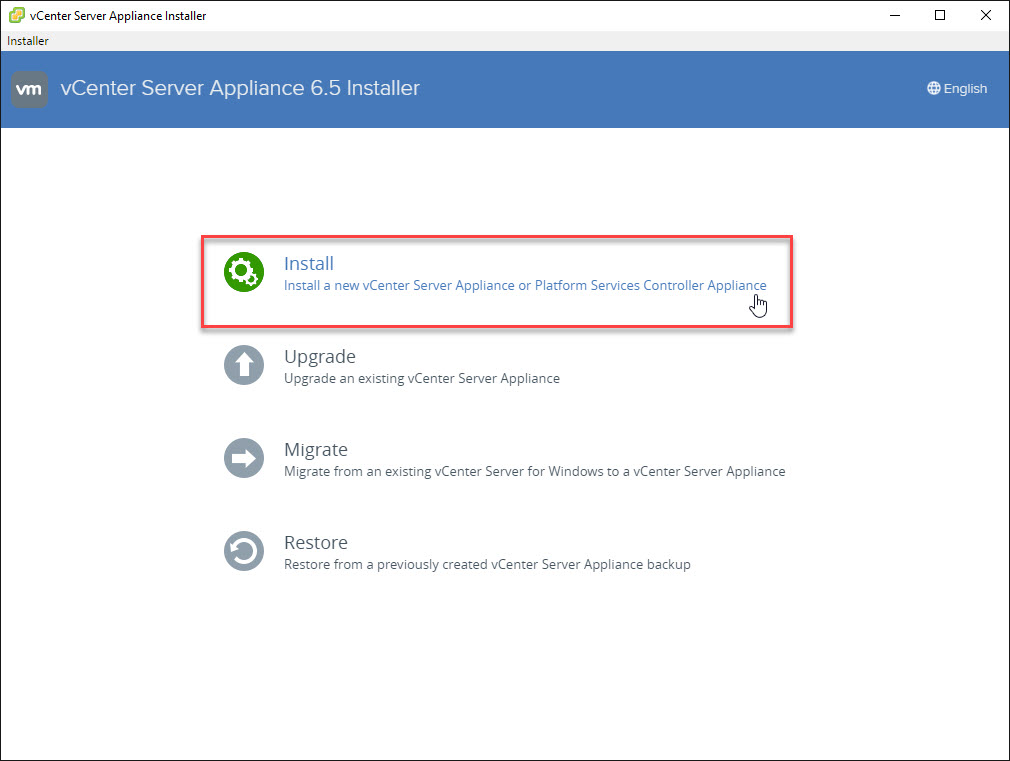Click the Restore circular arrow icon
The image size is (1010, 761).
pyautogui.click(x=243, y=551)
